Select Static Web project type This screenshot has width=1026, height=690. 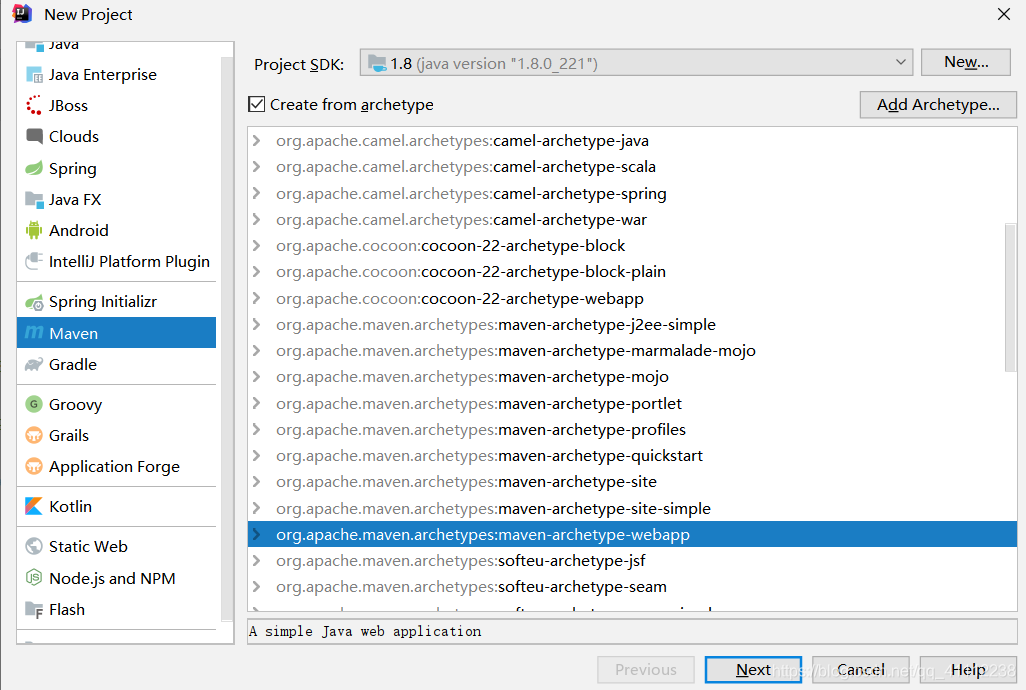coord(116,546)
